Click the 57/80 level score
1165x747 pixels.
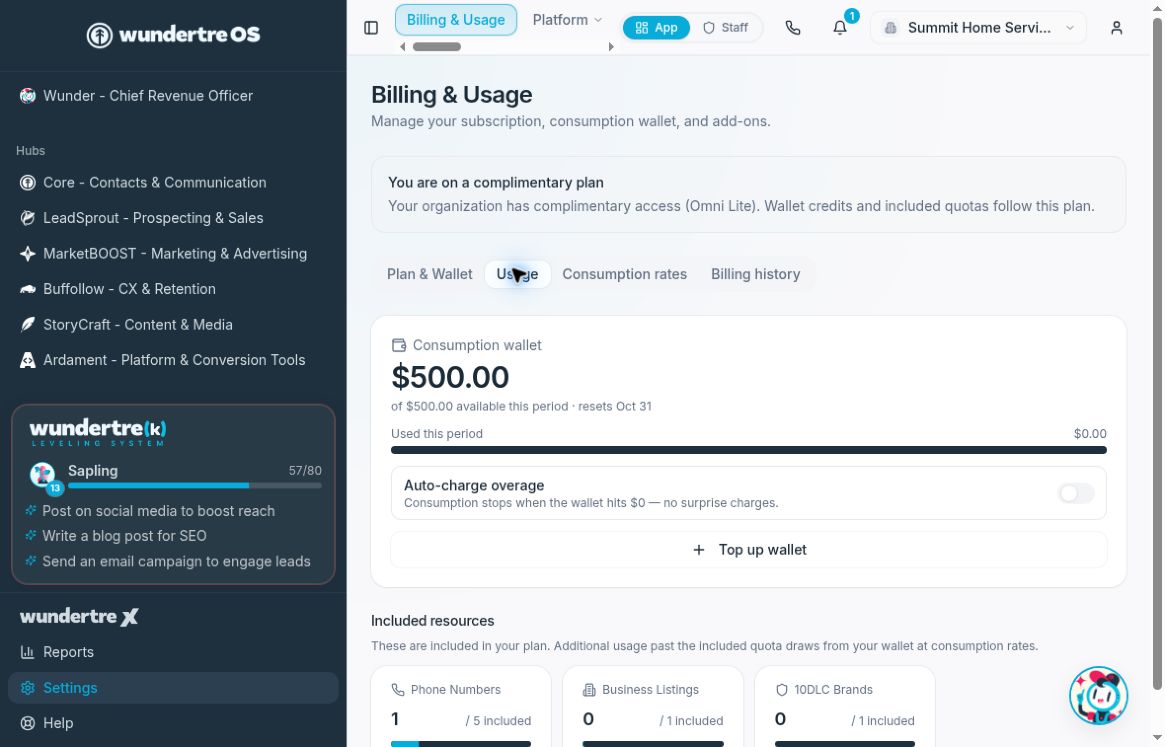(305, 470)
